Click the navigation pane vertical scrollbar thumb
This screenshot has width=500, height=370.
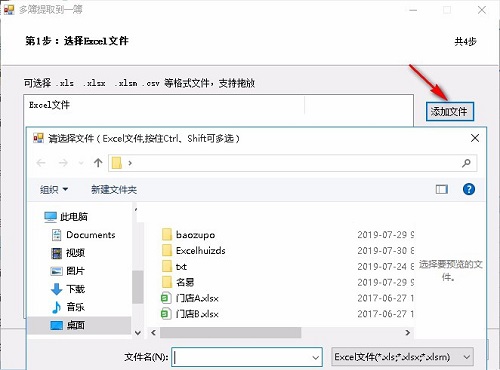click(138, 287)
